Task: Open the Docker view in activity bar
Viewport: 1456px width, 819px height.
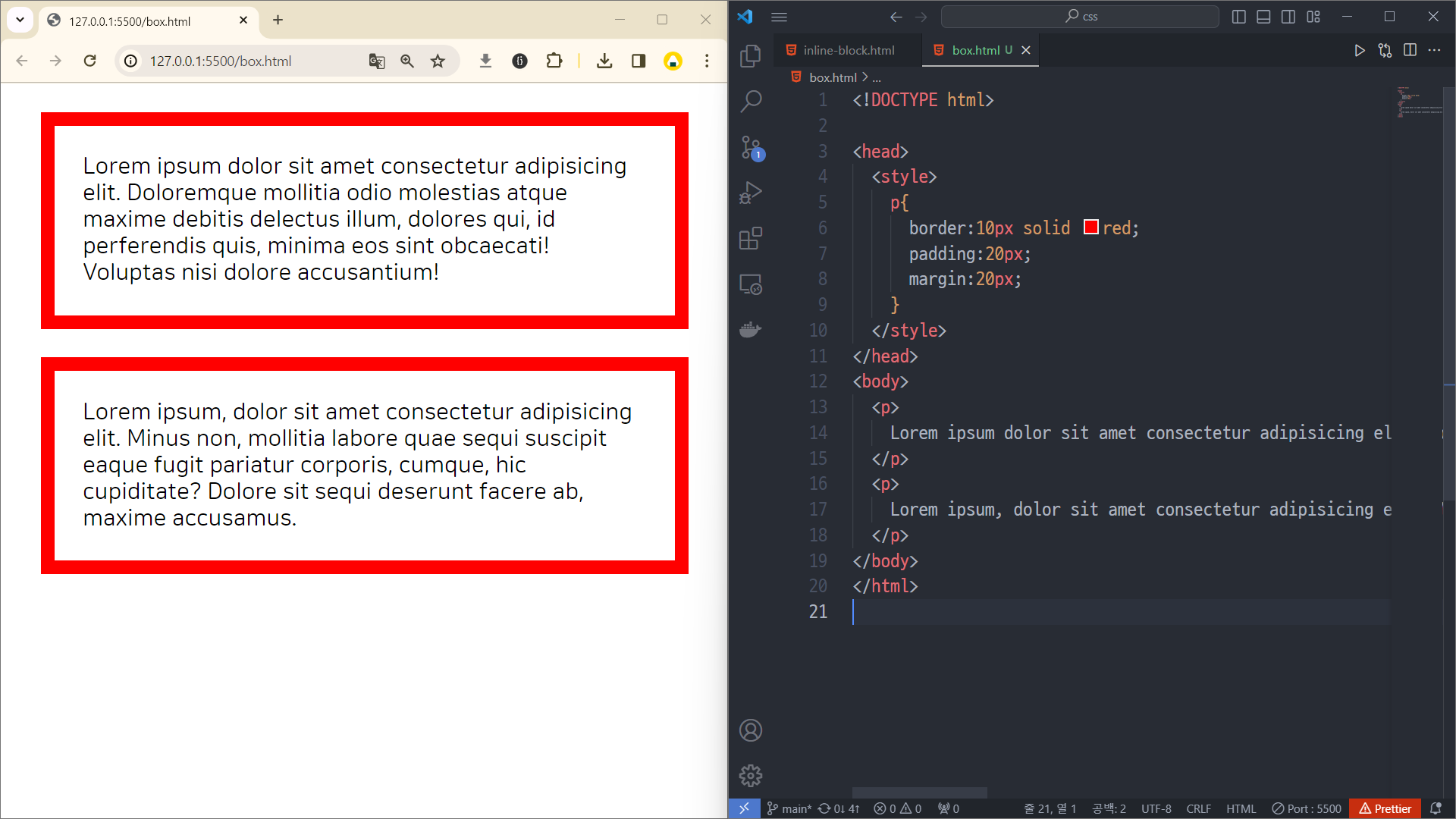Action: click(750, 330)
